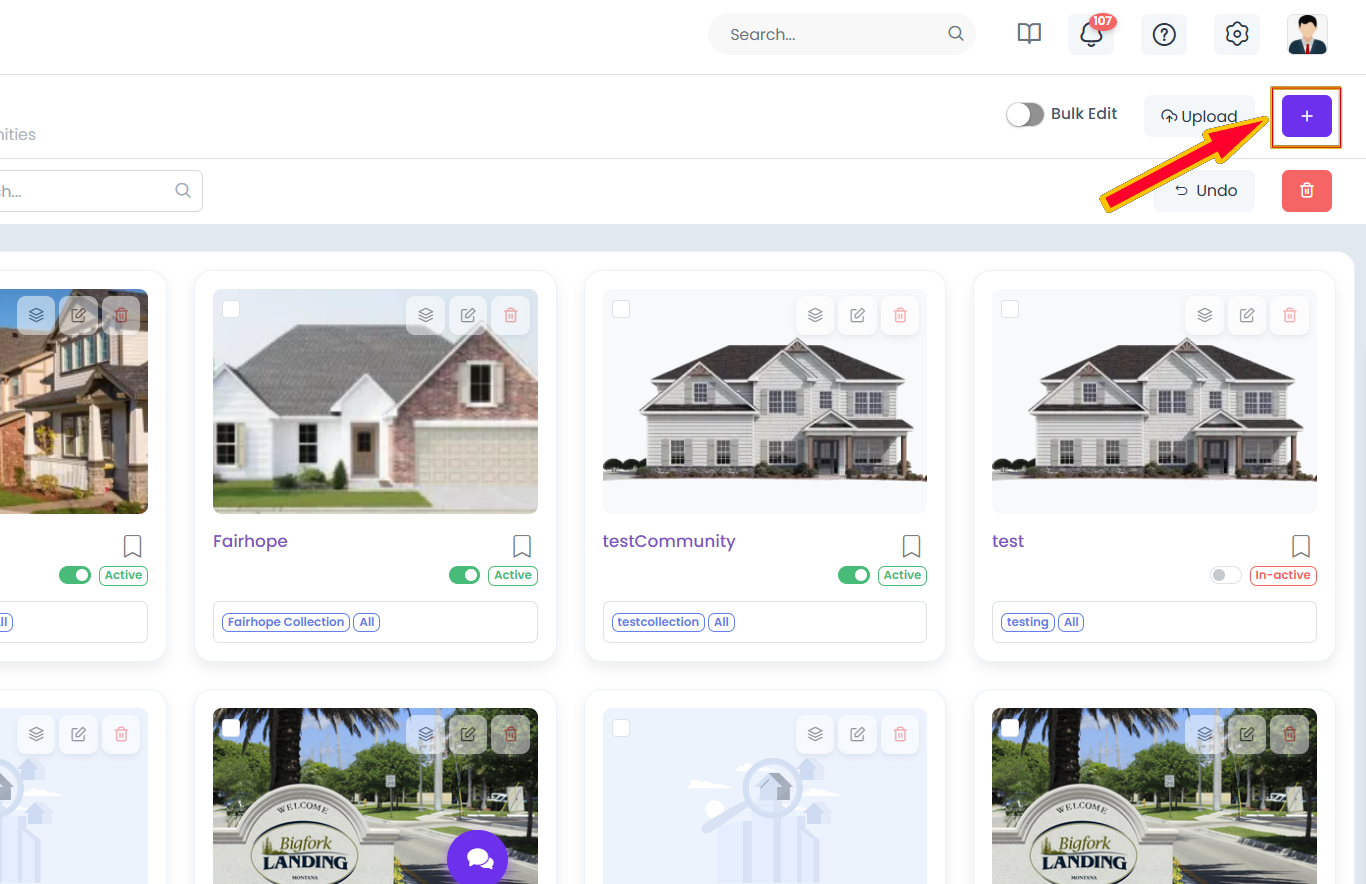
Task: Click the Upload button
Action: click(1199, 116)
